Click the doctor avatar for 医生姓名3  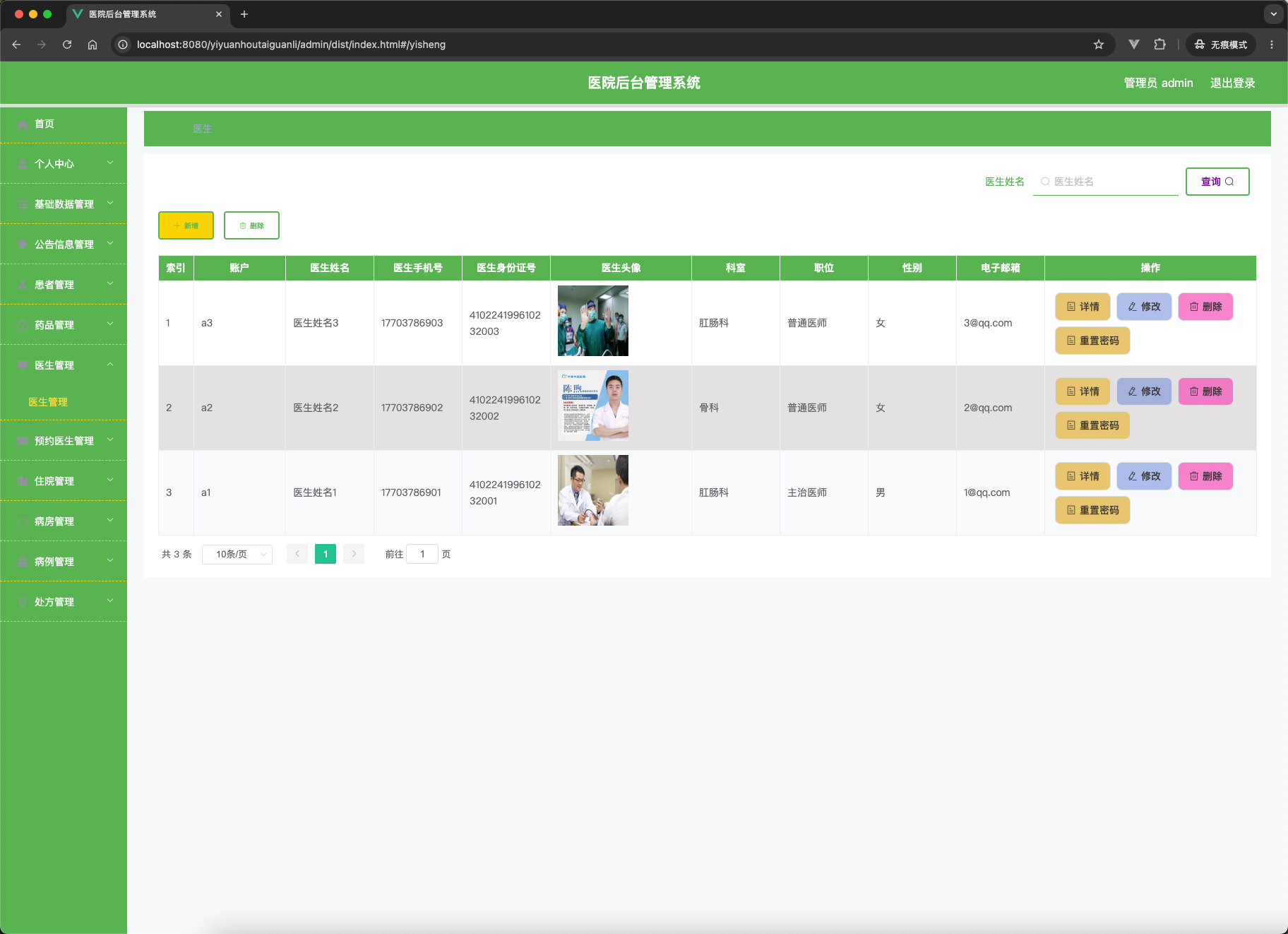[x=593, y=321]
